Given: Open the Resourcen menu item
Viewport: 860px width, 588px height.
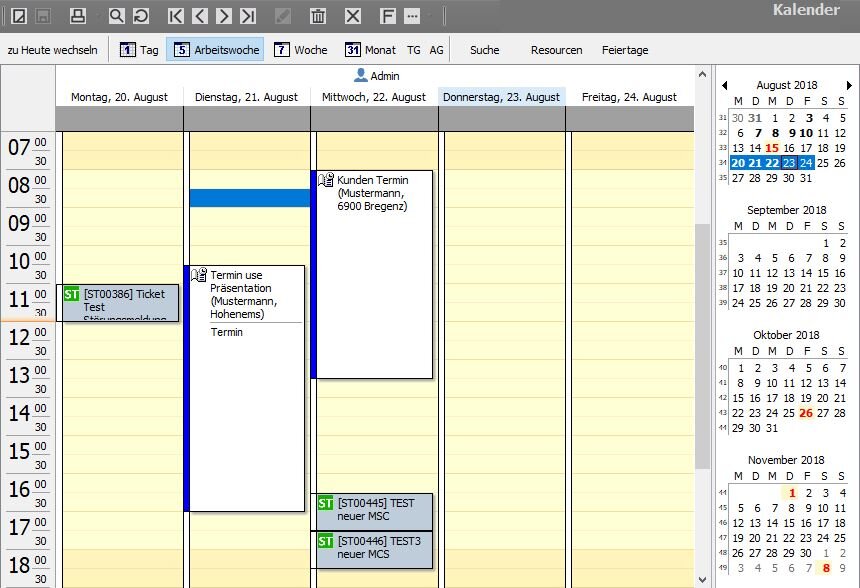Looking at the screenshot, I should pos(556,50).
